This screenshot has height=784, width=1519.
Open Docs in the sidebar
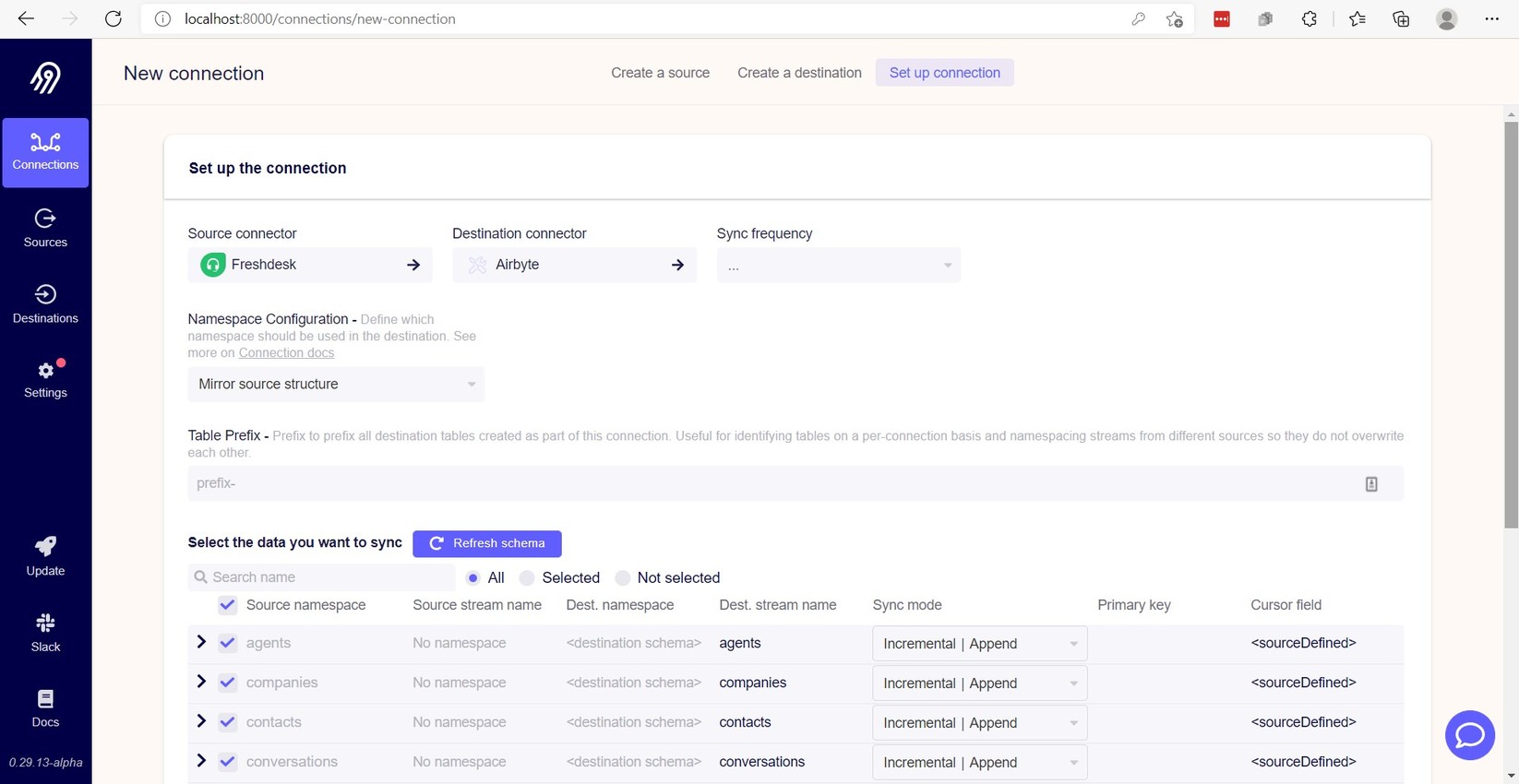tap(45, 708)
